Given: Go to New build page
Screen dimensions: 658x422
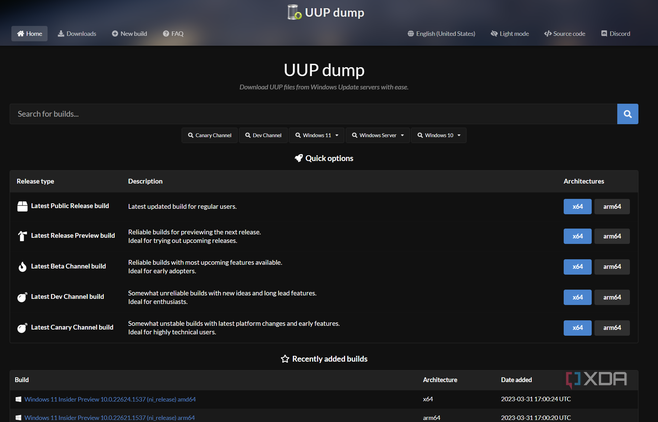Looking at the screenshot, I should click(129, 34).
